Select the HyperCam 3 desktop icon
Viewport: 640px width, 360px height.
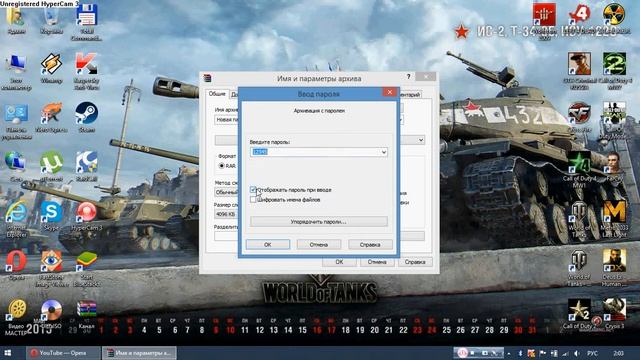[x=86, y=216]
